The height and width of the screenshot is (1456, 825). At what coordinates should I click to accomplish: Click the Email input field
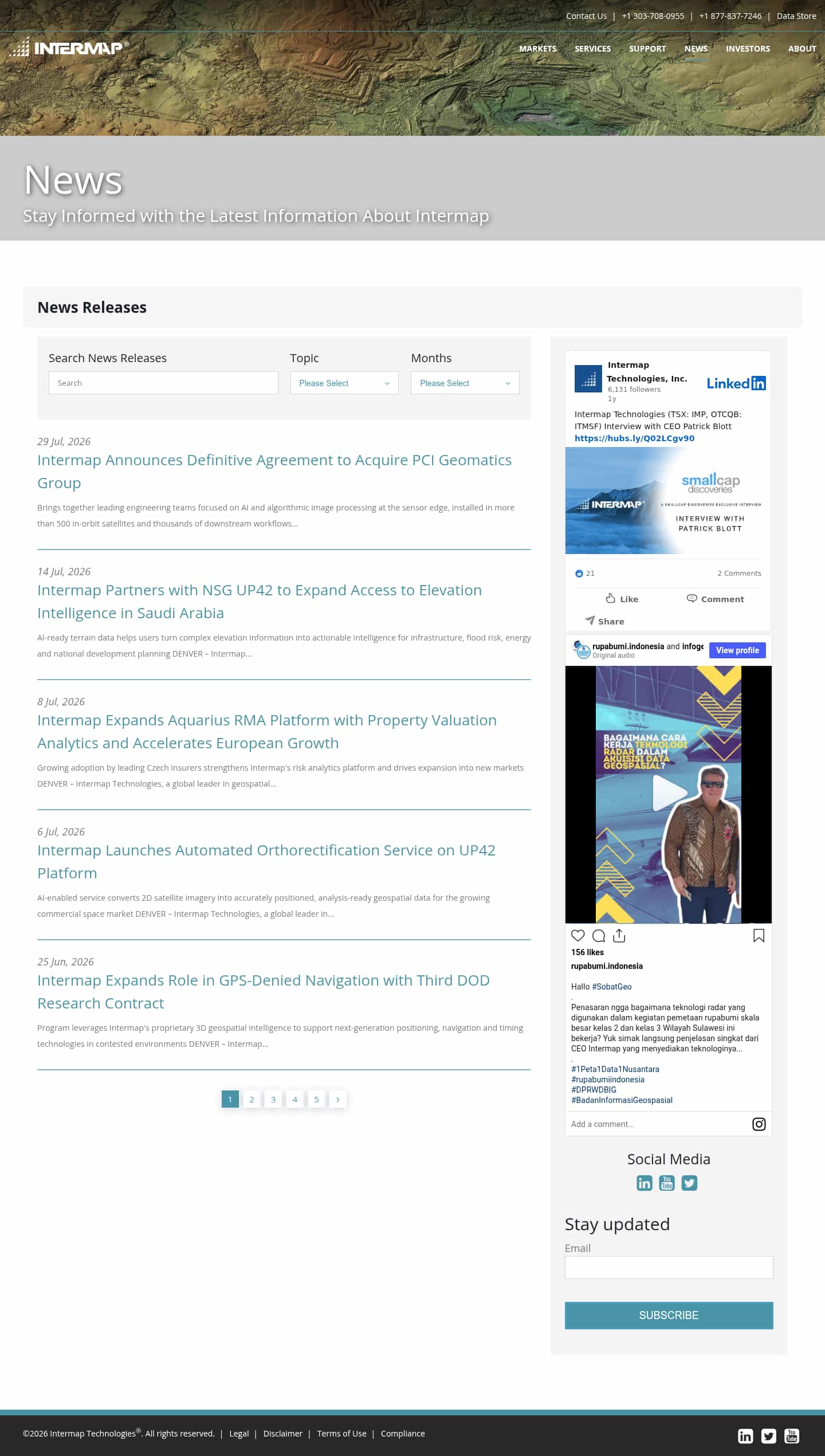(x=669, y=1267)
